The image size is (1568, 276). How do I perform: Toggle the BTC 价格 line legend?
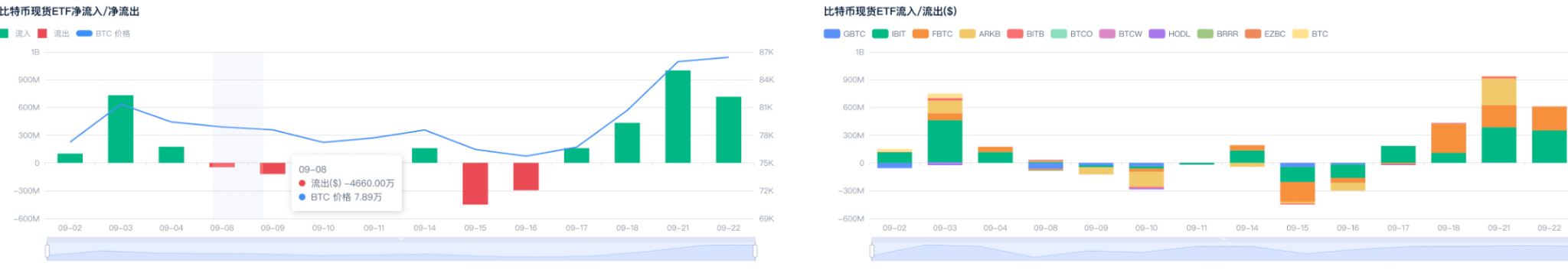[x=103, y=34]
